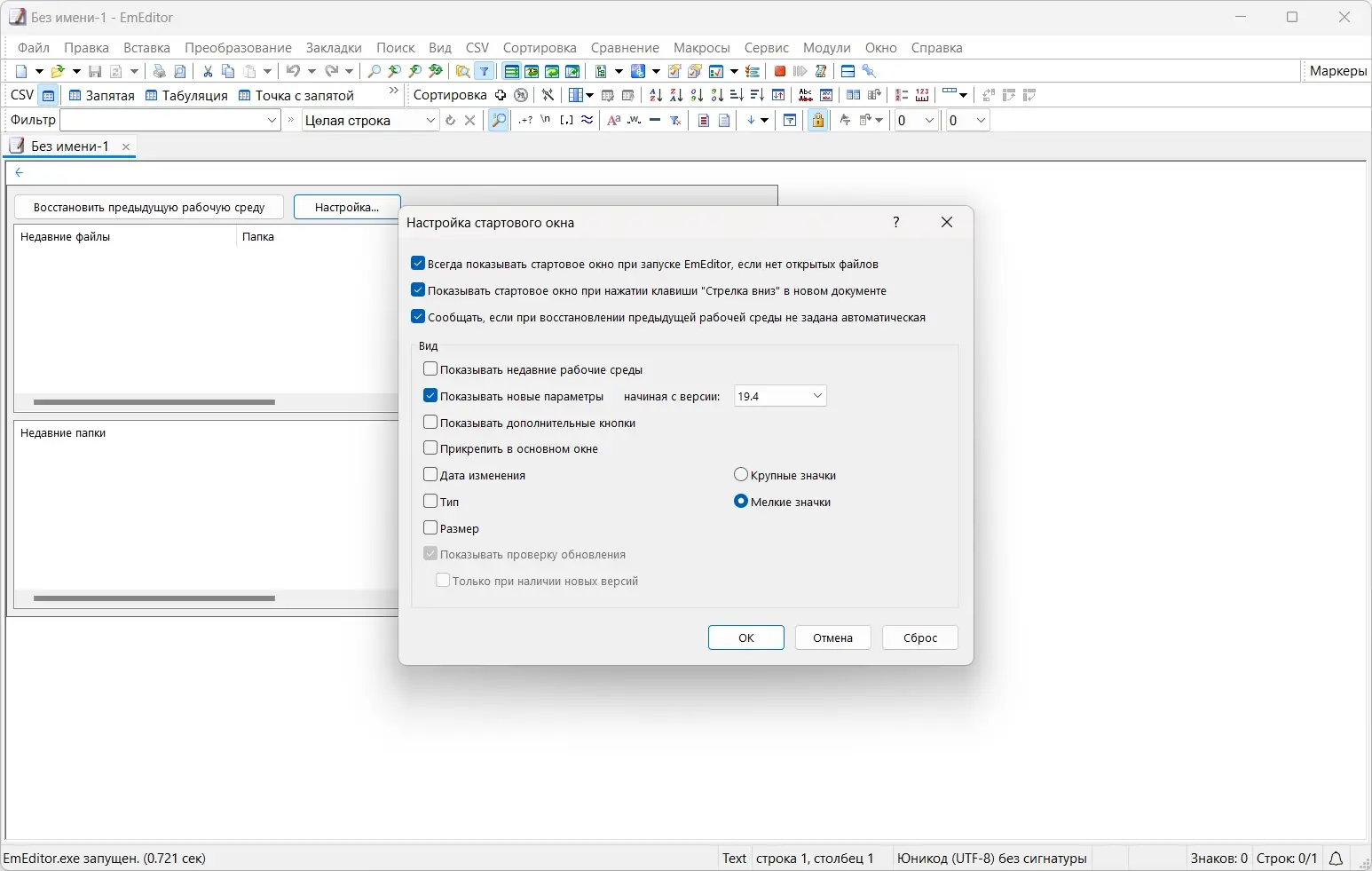Expand the open file dropdown arrow
The height and width of the screenshot is (871, 1372).
[76, 71]
